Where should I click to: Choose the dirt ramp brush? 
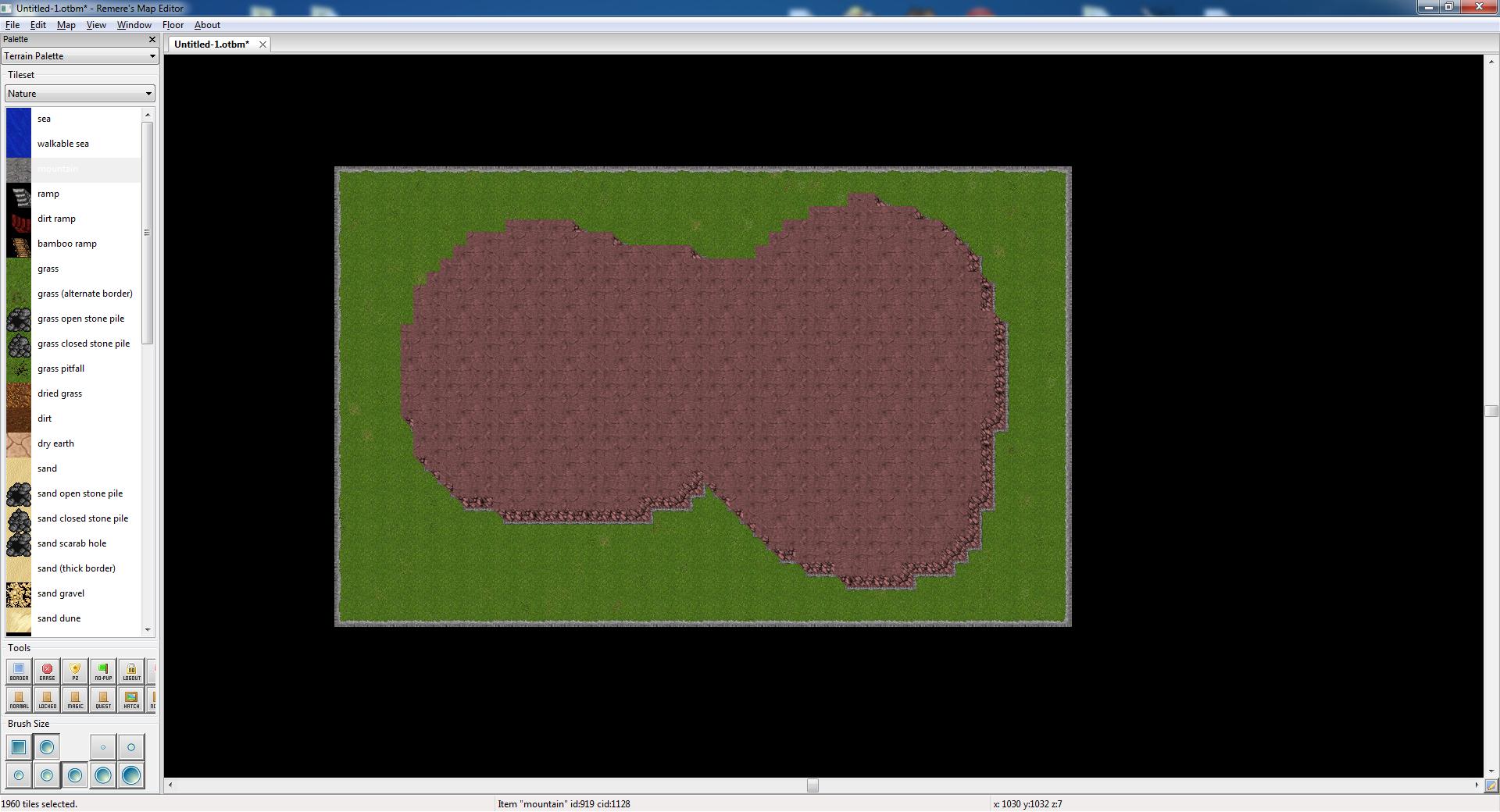(73, 219)
